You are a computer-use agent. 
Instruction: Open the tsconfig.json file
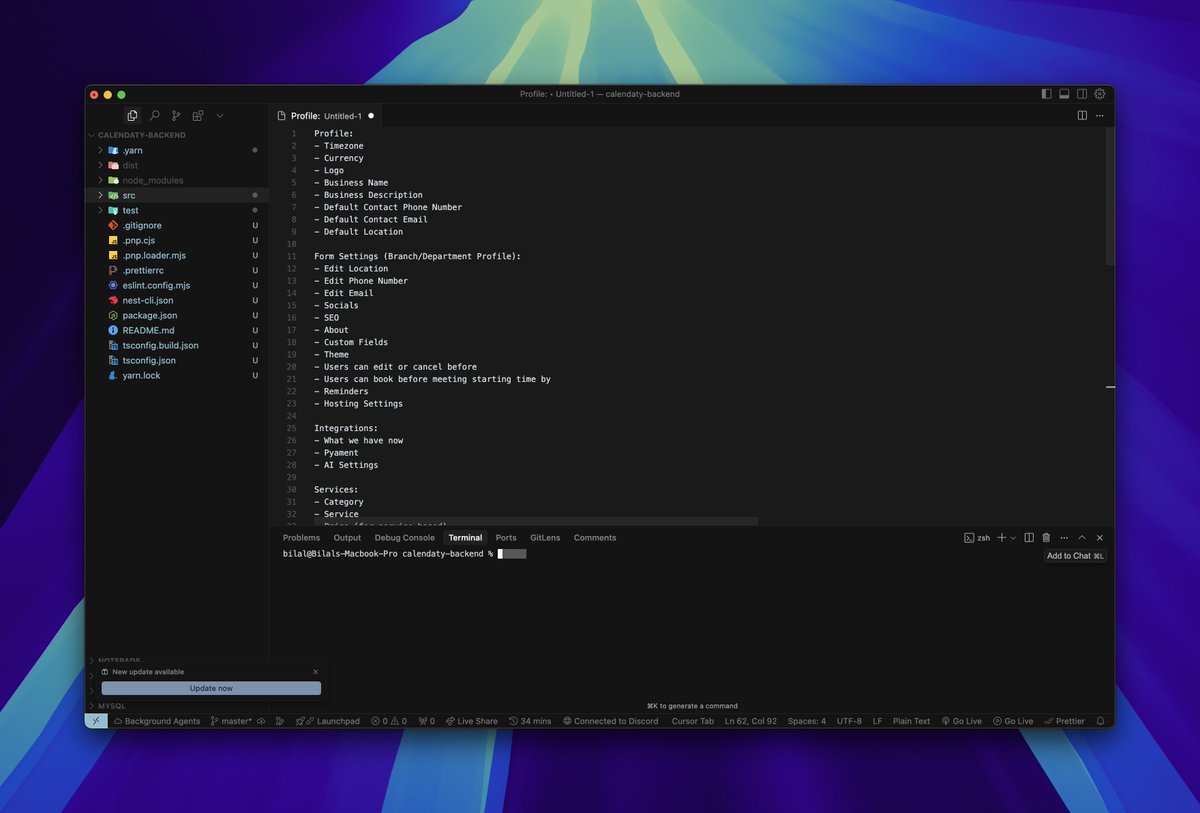tap(149, 360)
